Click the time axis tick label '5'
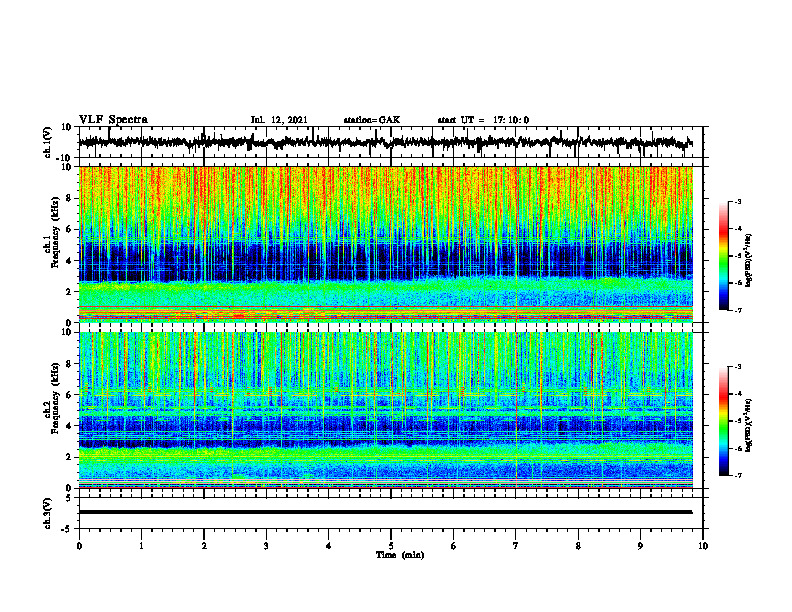The image size is (792, 612). pyautogui.click(x=391, y=546)
